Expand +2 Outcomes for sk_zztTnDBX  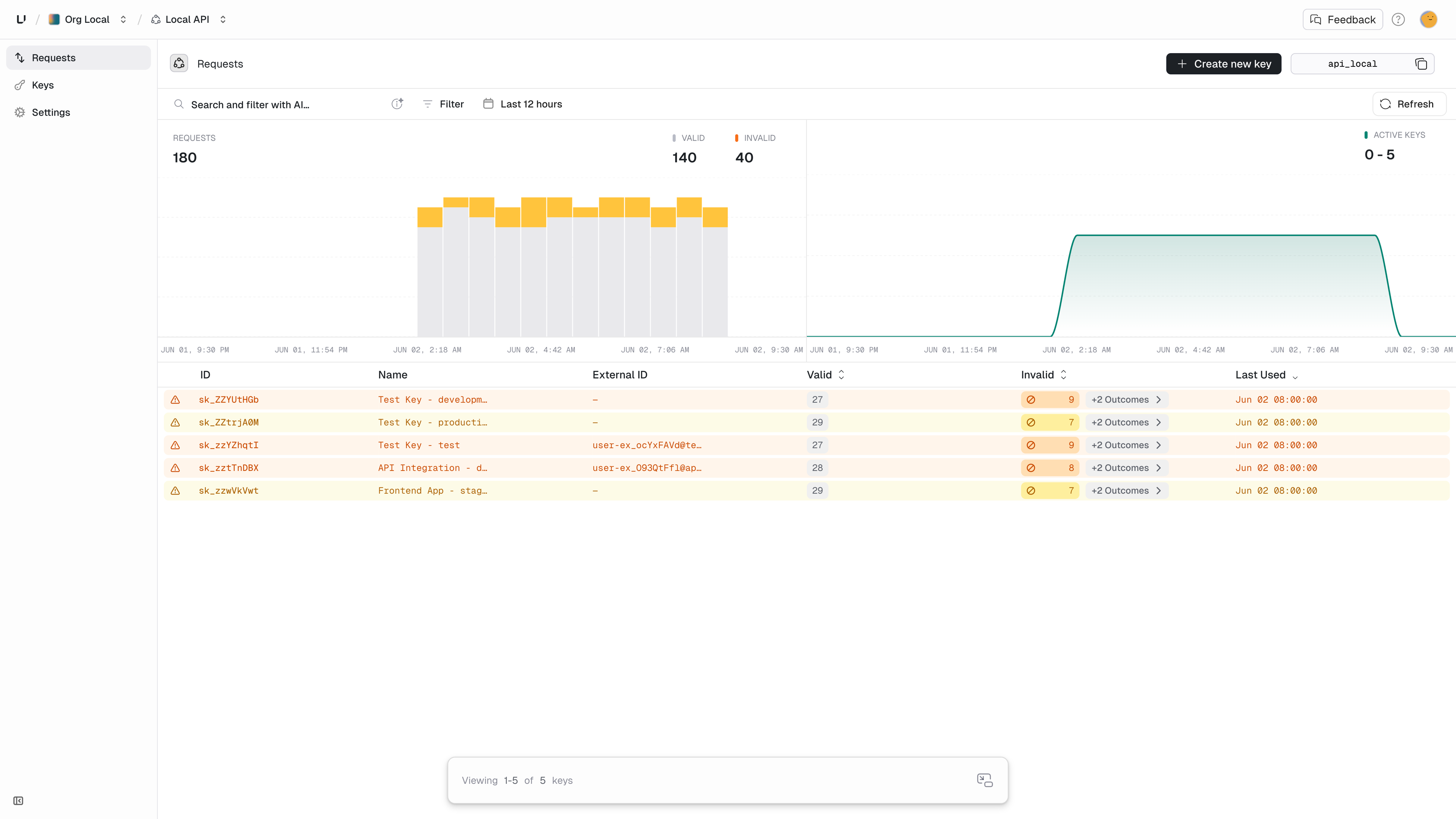coord(1127,468)
